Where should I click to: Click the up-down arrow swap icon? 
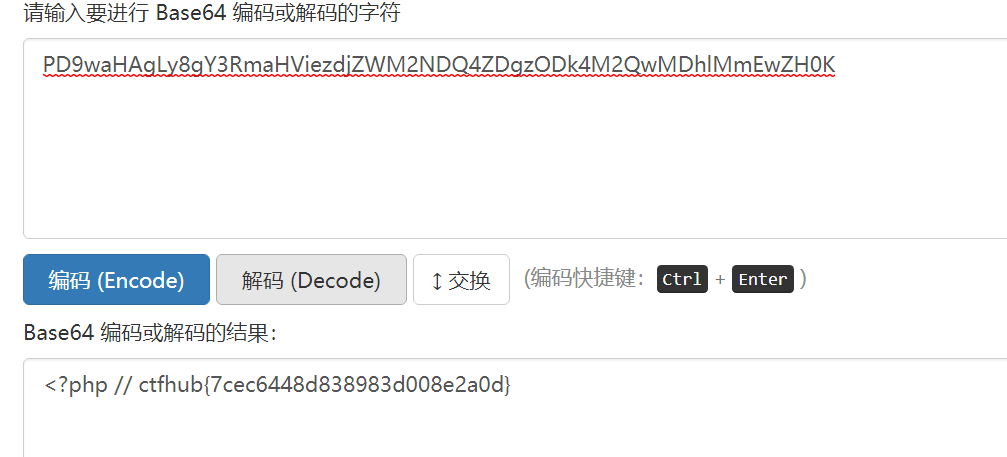coord(437,281)
